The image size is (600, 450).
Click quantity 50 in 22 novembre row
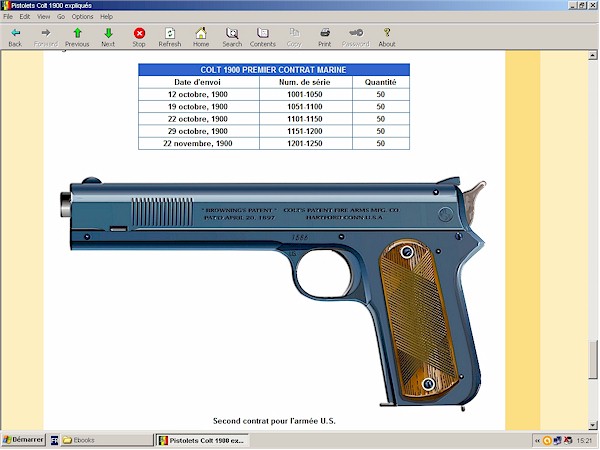tap(380, 143)
